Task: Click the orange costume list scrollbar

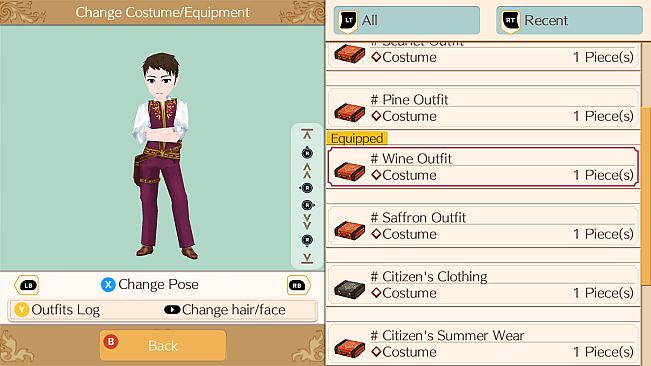Action: click(x=646, y=195)
